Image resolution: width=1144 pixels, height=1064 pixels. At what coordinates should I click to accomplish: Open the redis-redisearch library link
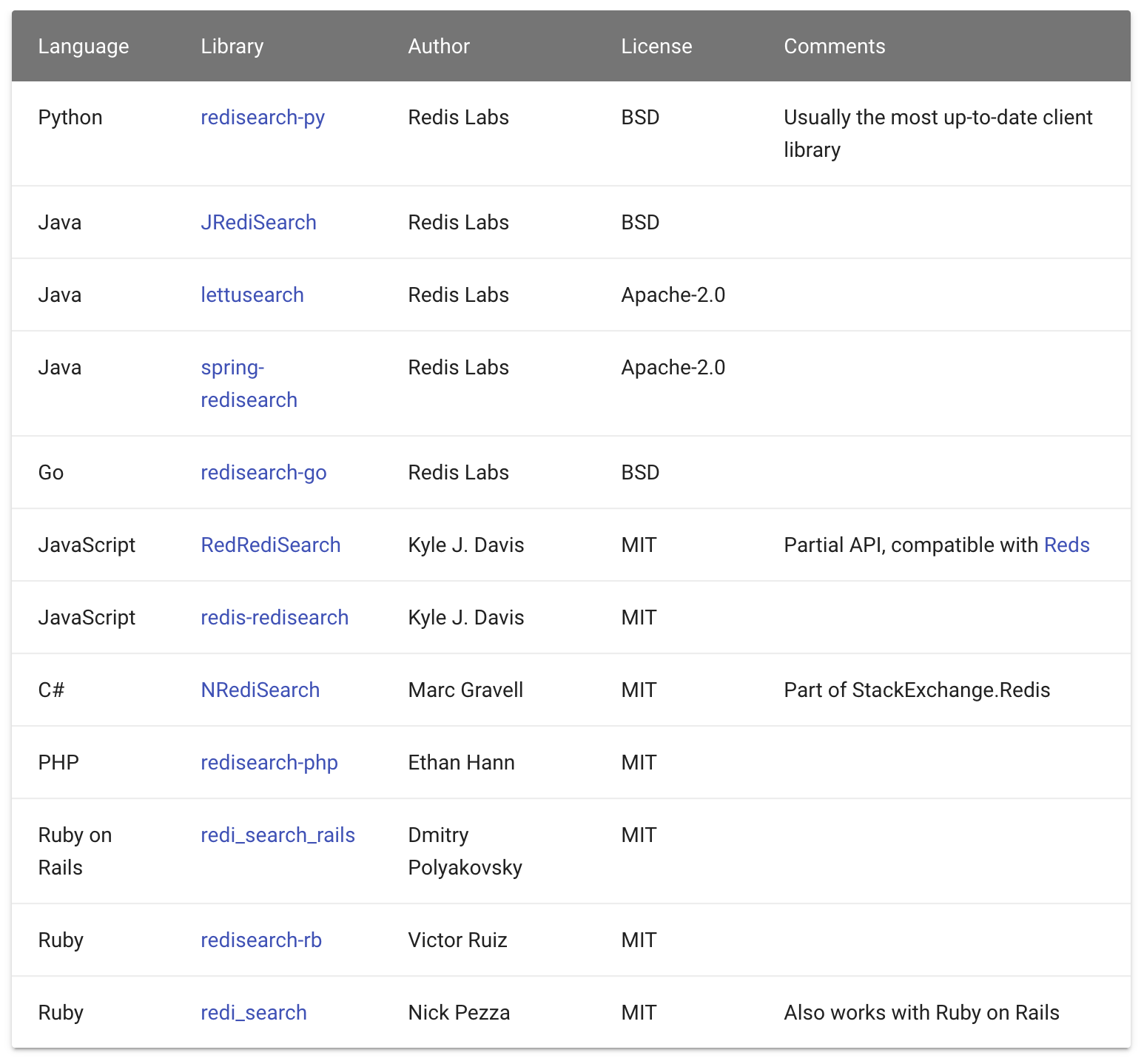point(275,617)
